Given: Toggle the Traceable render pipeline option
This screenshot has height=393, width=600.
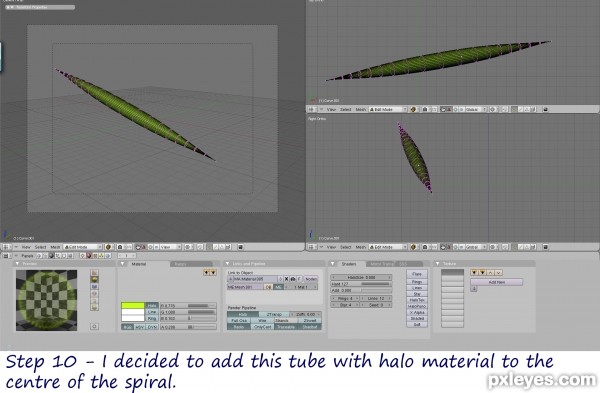Looking at the screenshot, I should click(x=286, y=327).
